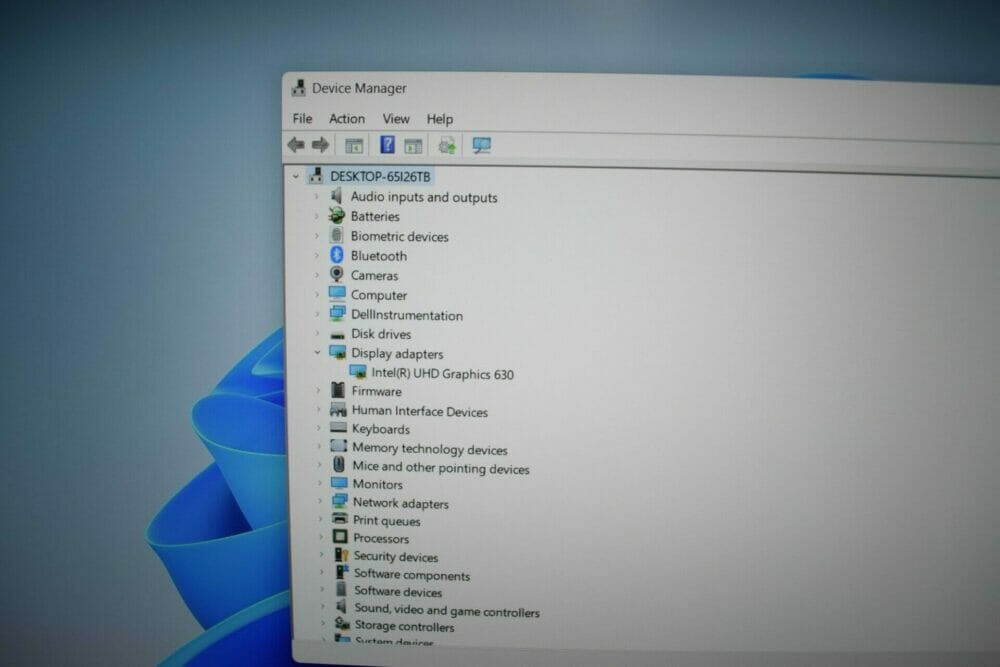Screen dimensions: 1000x667
Task: Select the Software devices label
Action: point(398,592)
